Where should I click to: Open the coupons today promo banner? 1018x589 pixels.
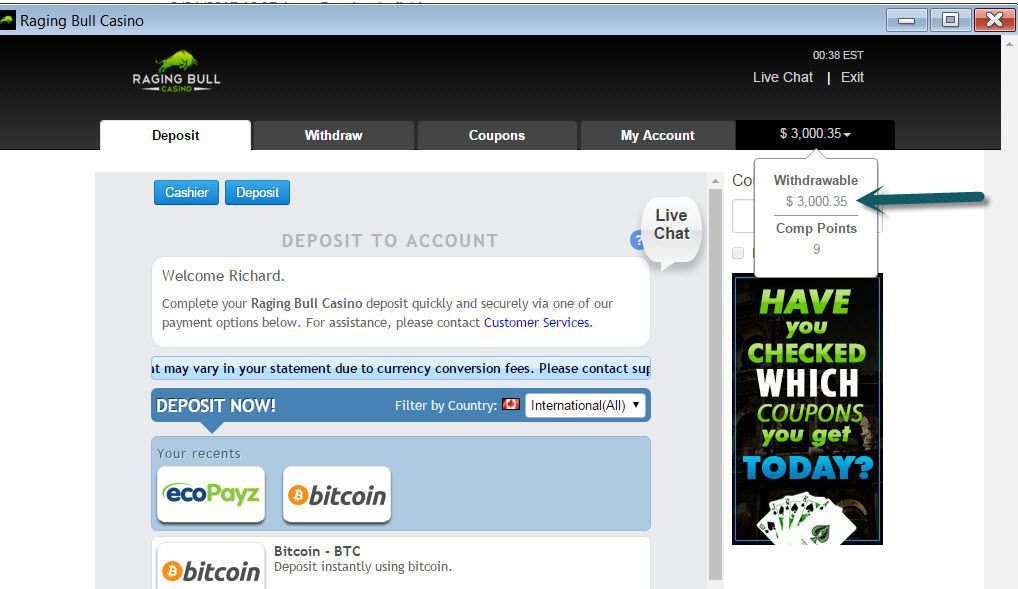tap(807, 408)
